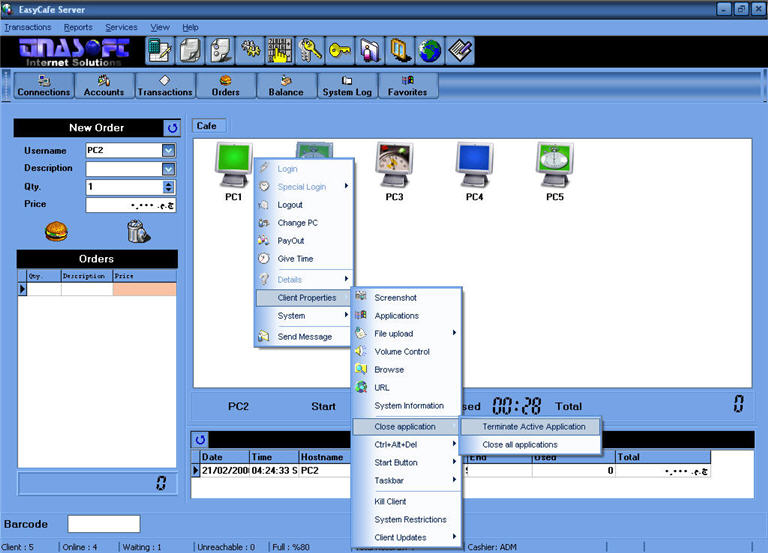Choose PayOut from the context menu
This screenshot has width=768, height=553.
coord(304,241)
